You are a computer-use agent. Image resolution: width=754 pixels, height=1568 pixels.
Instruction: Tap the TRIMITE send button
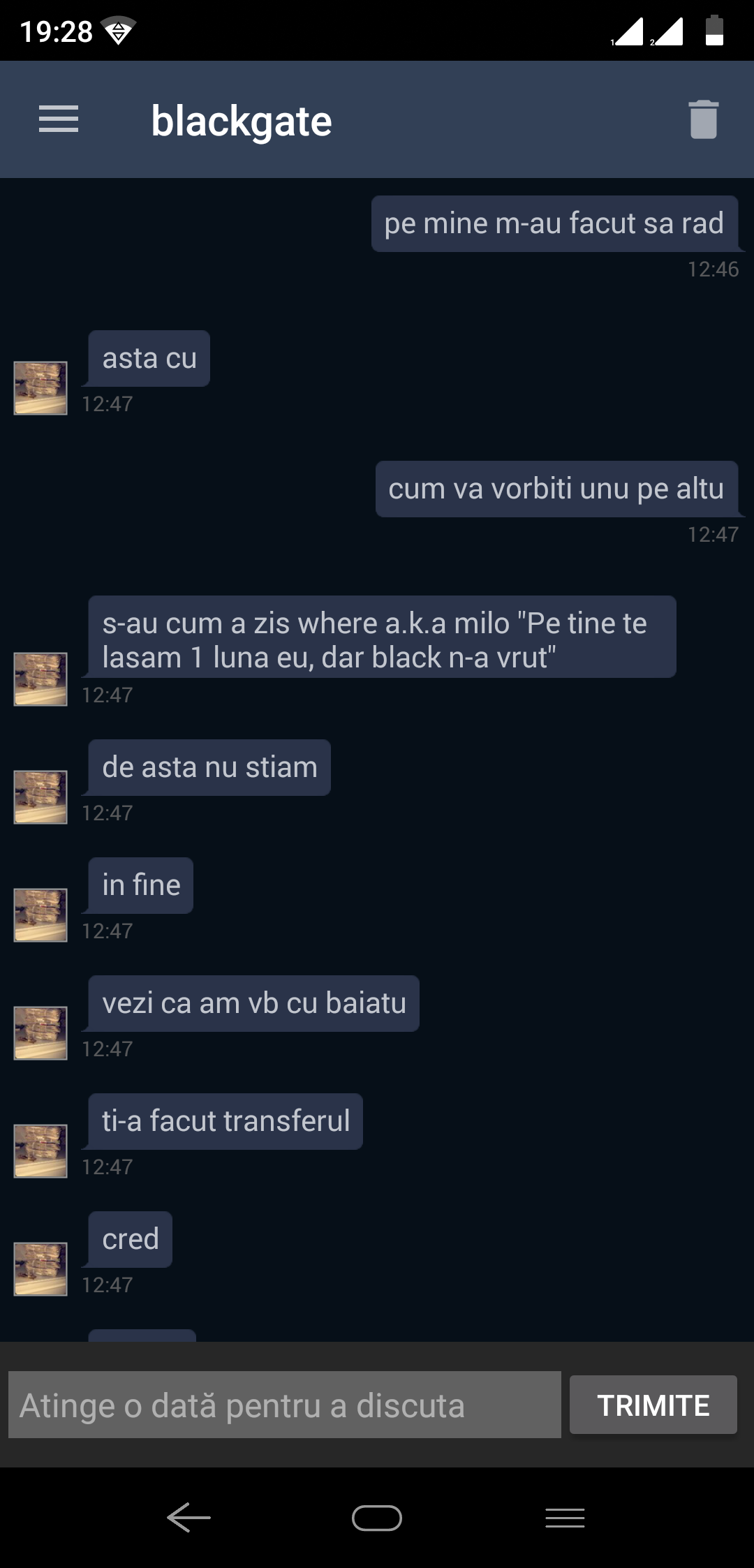pyautogui.click(x=653, y=1405)
